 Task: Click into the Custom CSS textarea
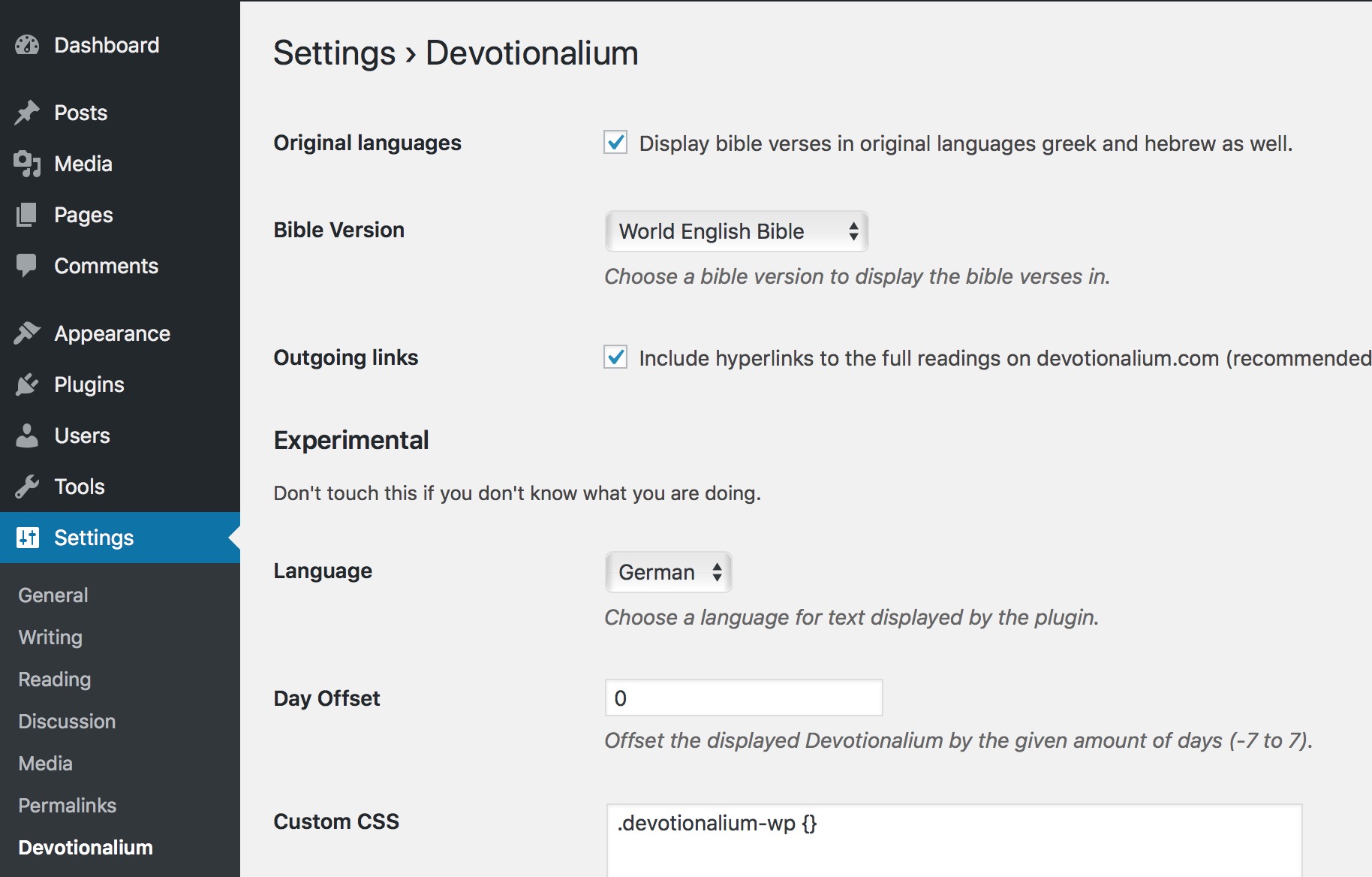(x=955, y=840)
